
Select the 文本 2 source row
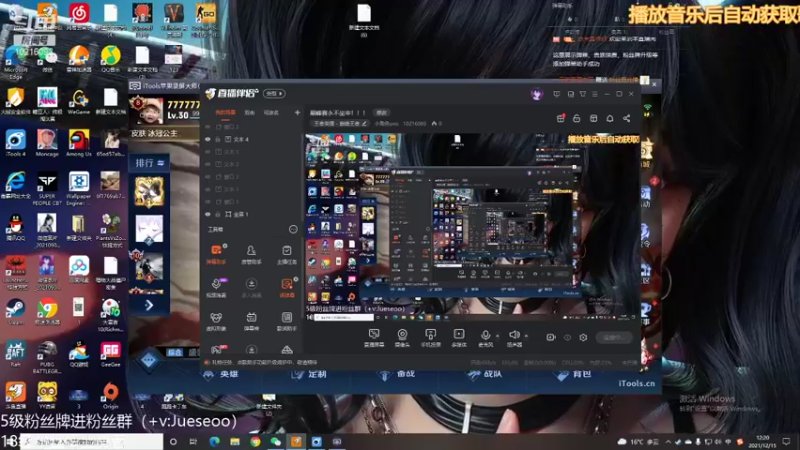tap(253, 164)
